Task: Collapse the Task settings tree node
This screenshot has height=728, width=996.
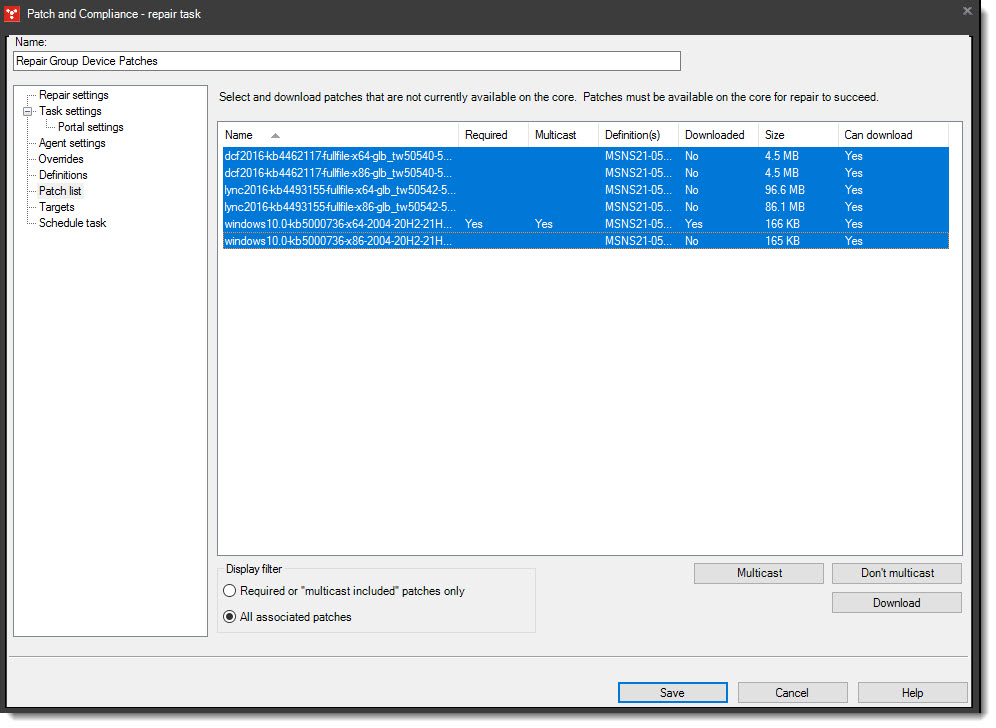Action: click(29, 111)
